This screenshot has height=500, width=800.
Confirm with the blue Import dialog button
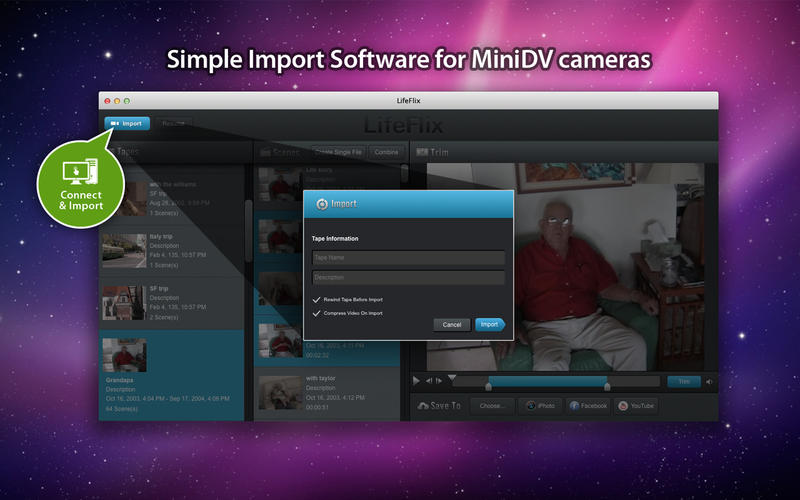point(489,324)
